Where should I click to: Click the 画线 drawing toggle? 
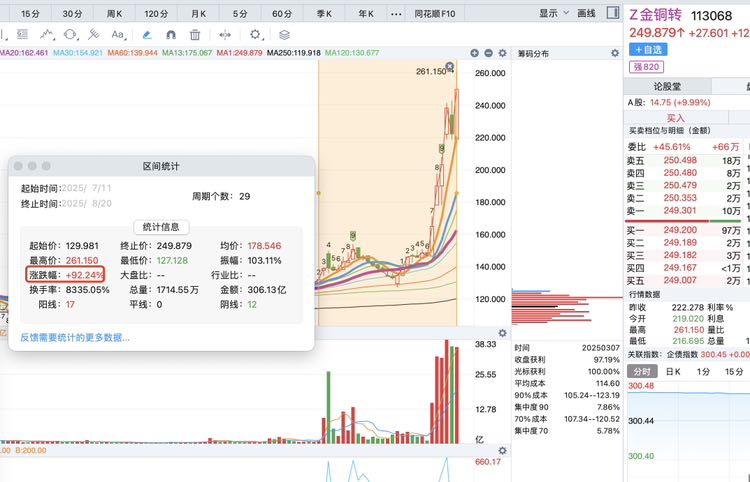(x=586, y=13)
